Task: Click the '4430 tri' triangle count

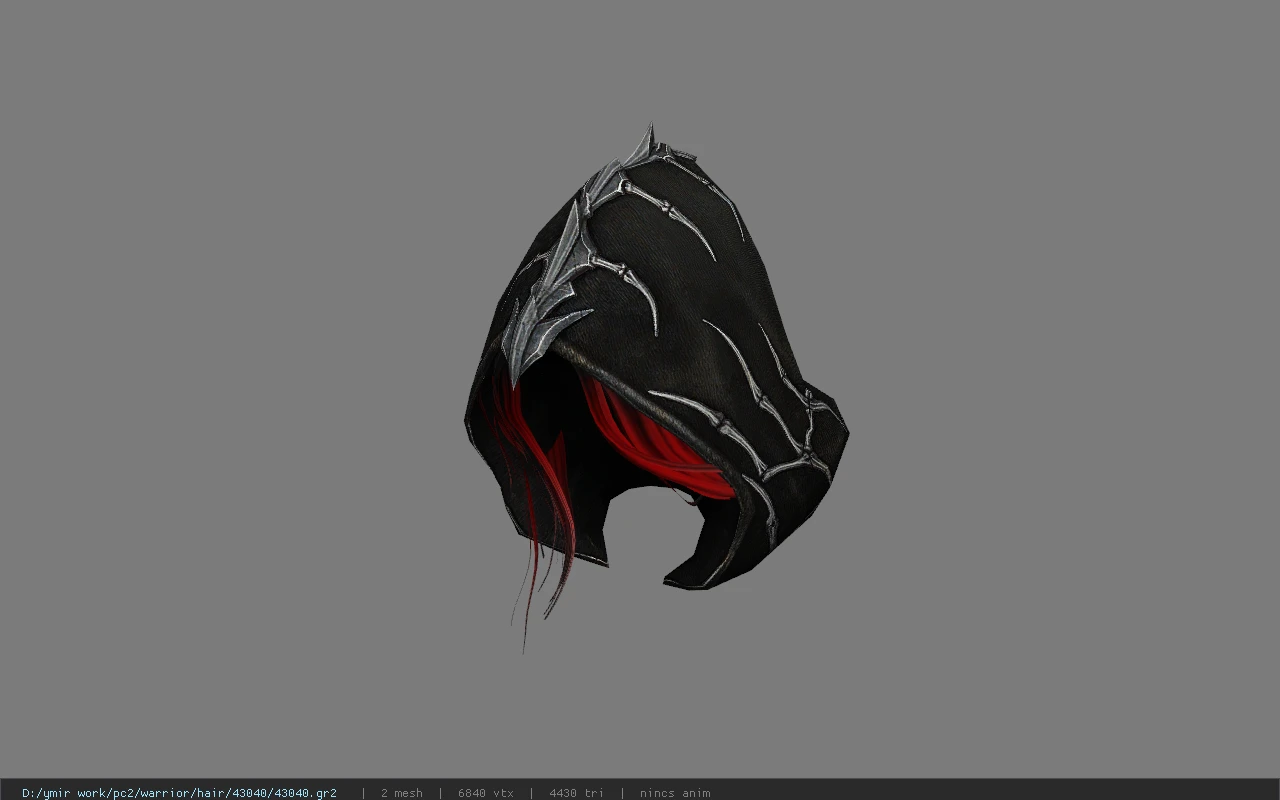Action: click(x=576, y=793)
